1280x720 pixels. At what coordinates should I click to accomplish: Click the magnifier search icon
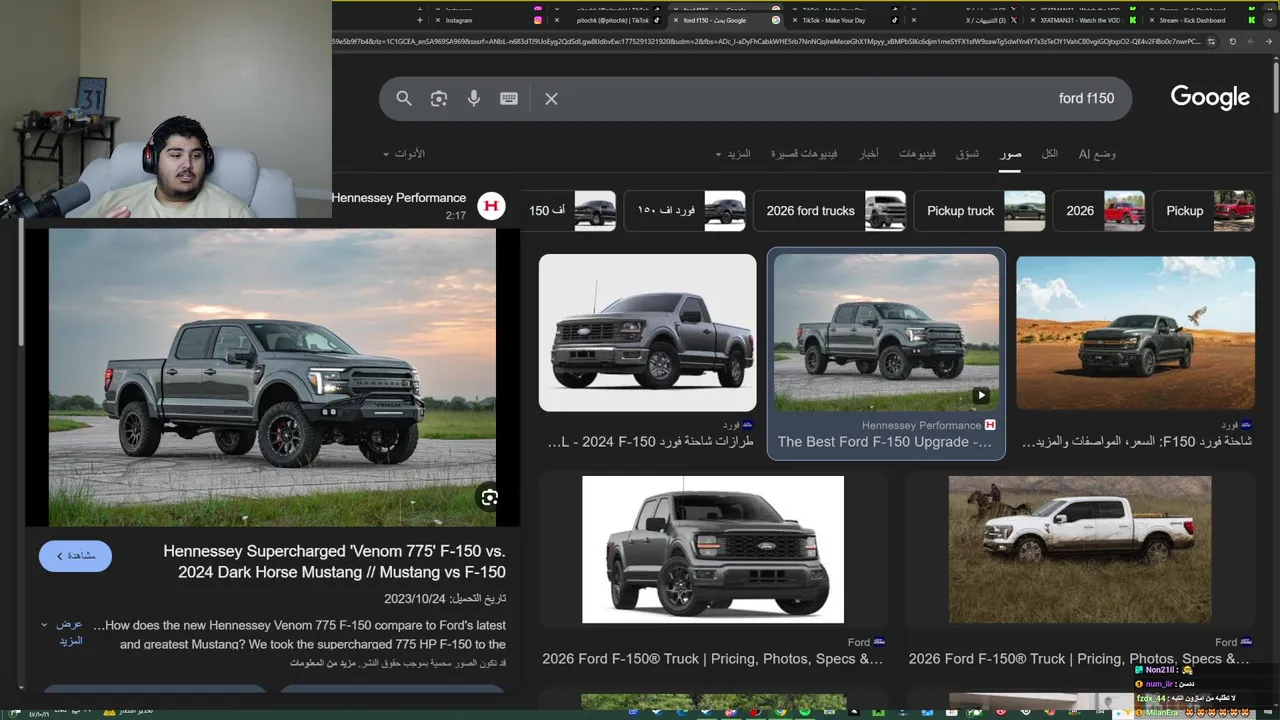pyautogui.click(x=404, y=98)
